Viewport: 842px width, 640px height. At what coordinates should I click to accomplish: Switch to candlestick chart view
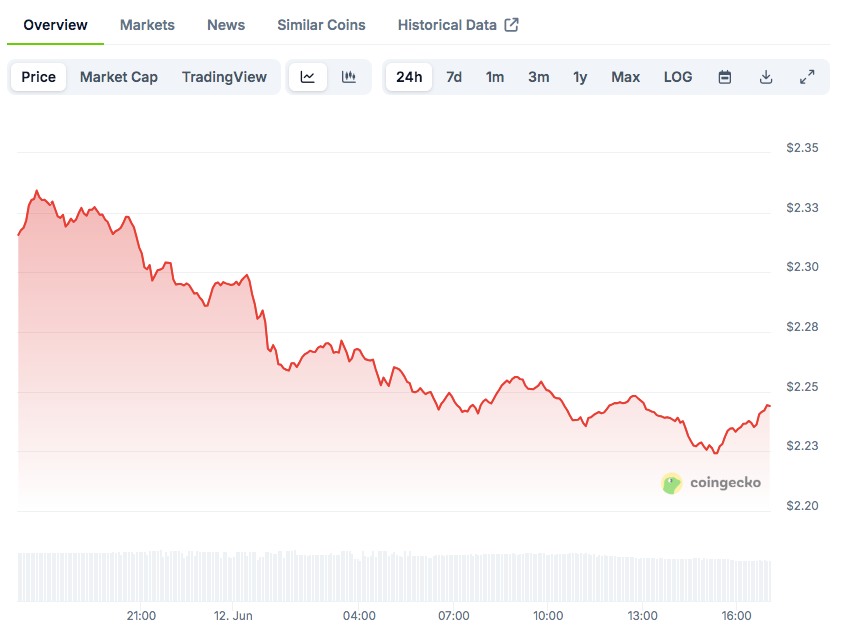(x=349, y=77)
